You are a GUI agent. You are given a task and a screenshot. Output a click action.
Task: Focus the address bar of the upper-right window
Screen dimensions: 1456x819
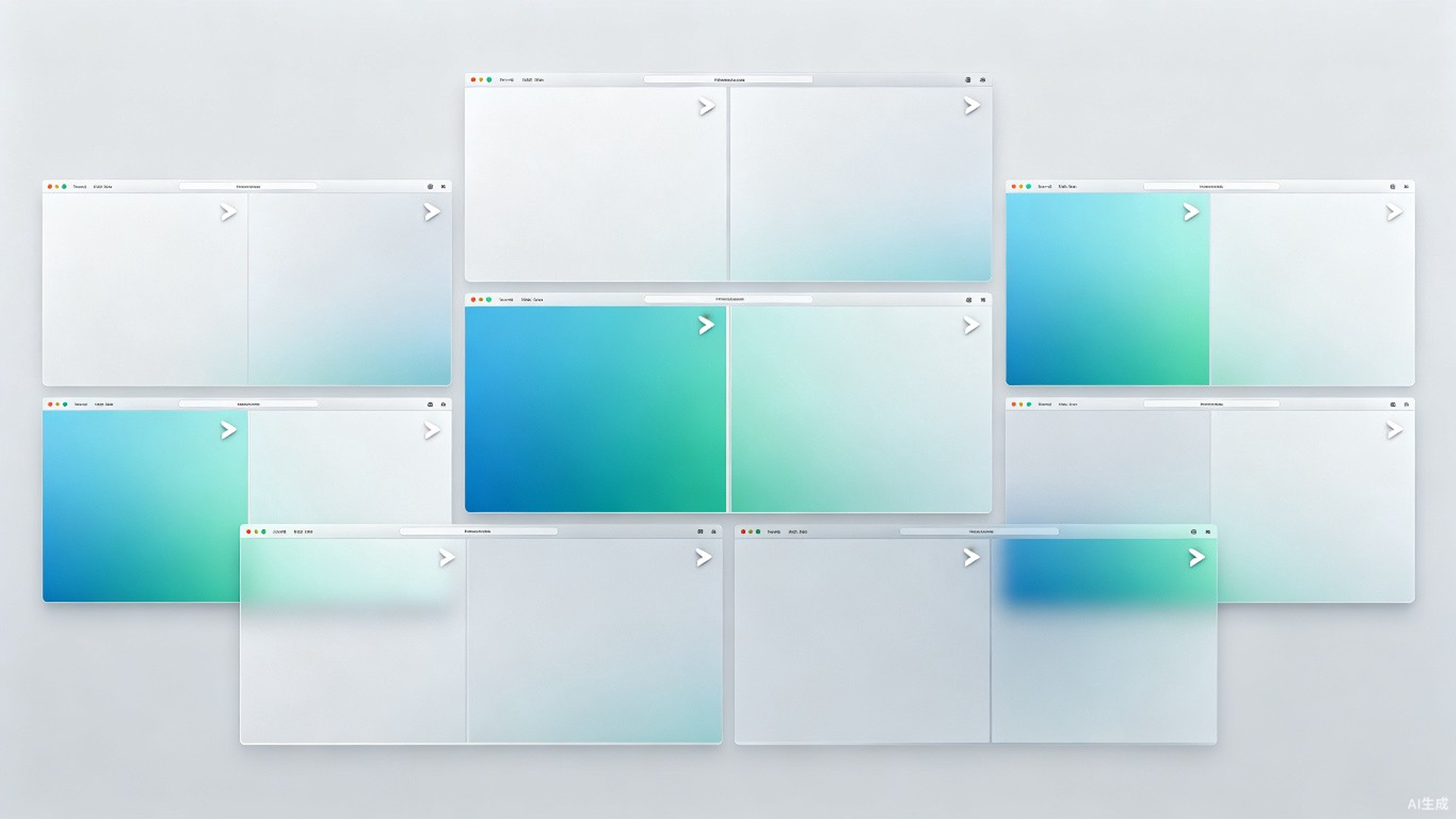click(1211, 186)
